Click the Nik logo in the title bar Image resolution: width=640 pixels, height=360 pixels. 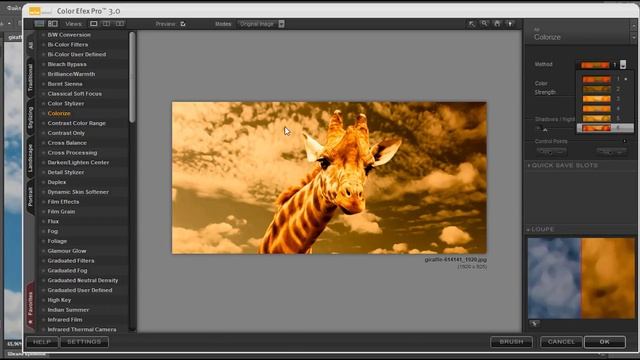[40, 11]
